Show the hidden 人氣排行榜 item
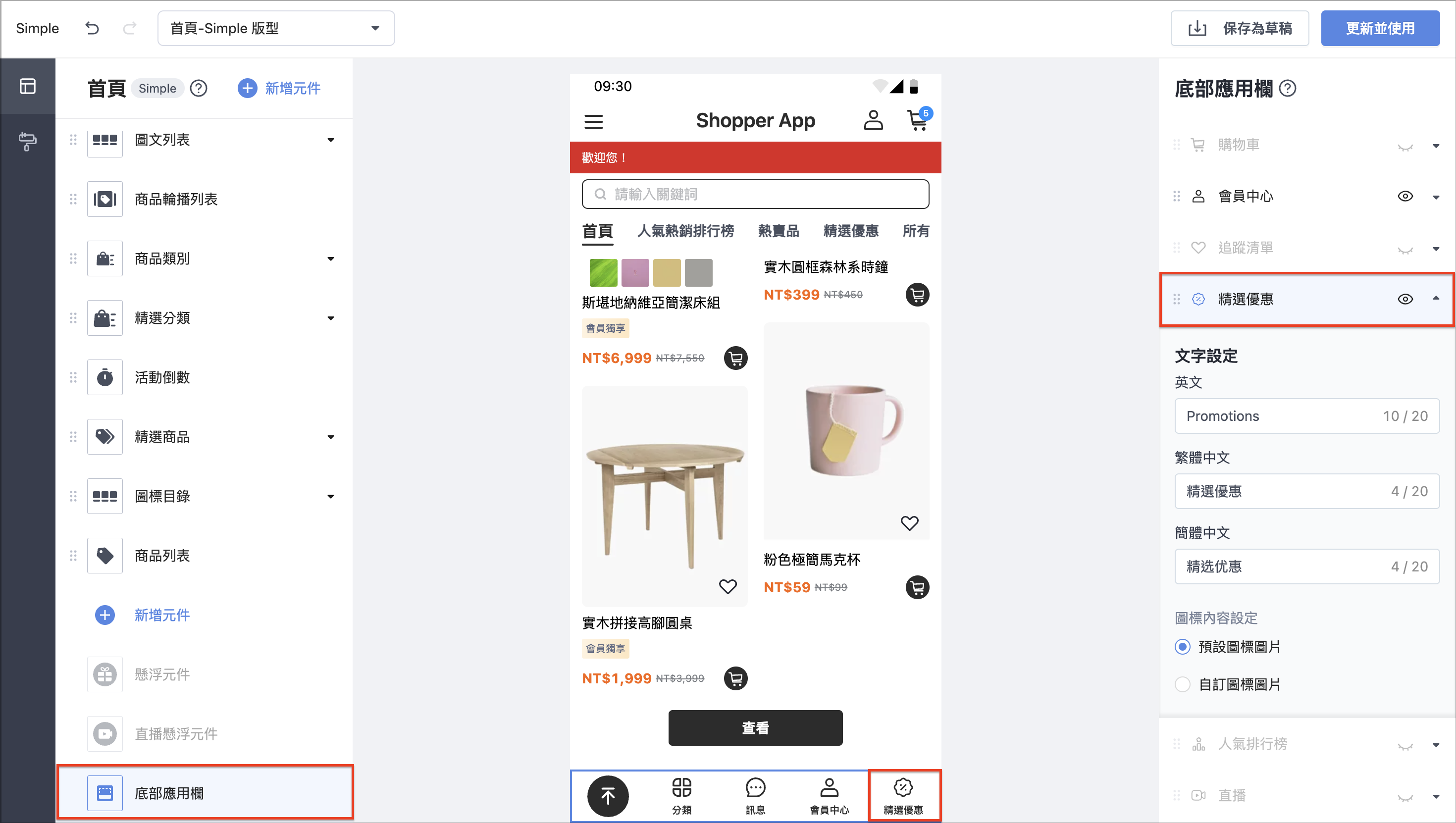 (x=1405, y=746)
